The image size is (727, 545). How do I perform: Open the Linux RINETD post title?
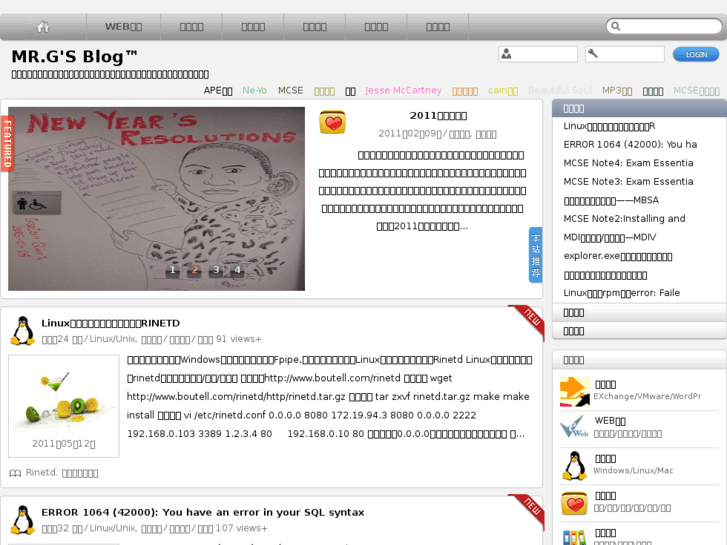(x=110, y=323)
